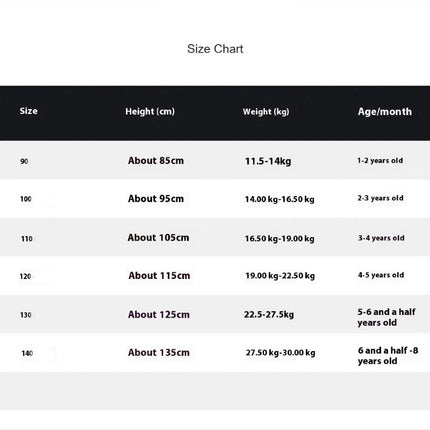
Task: Click the About 85cm height cell
Action: (x=156, y=161)
